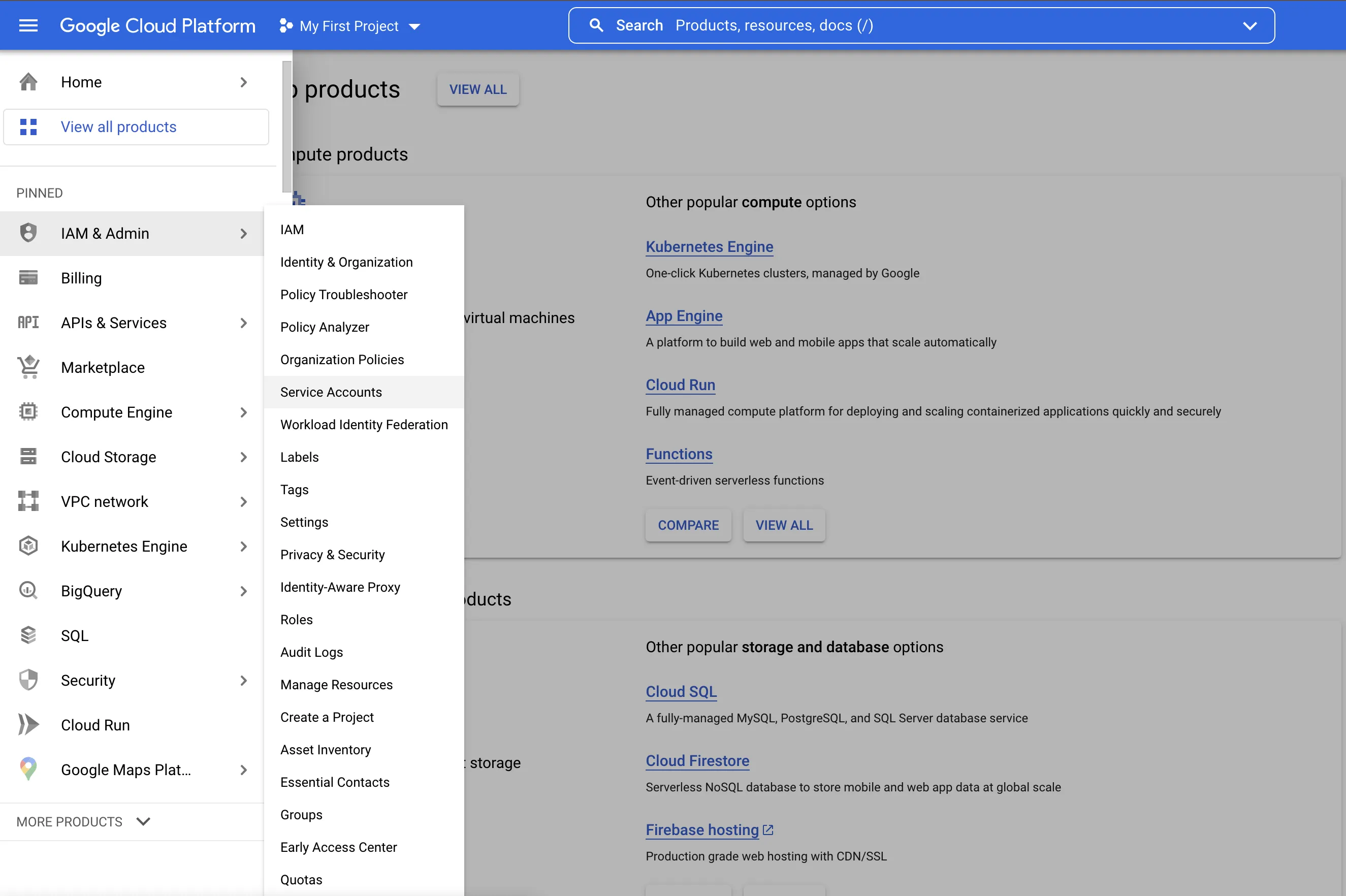Open the Policy Troubleshooter menu item

point(344,294)
